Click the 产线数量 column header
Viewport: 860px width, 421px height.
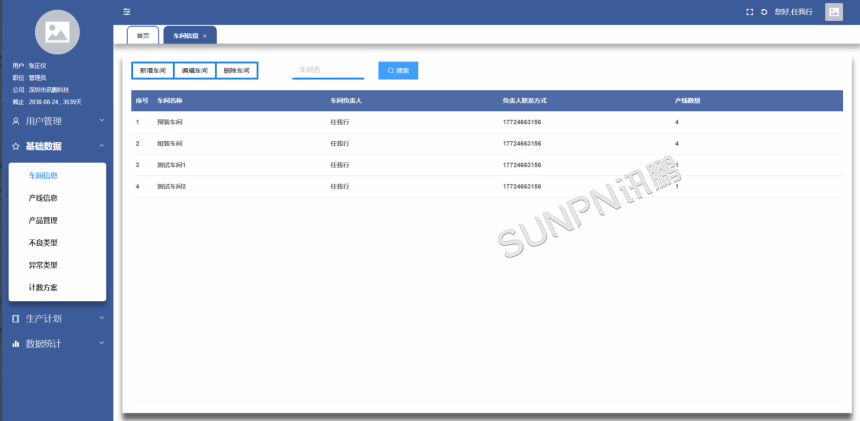[688, 101]
